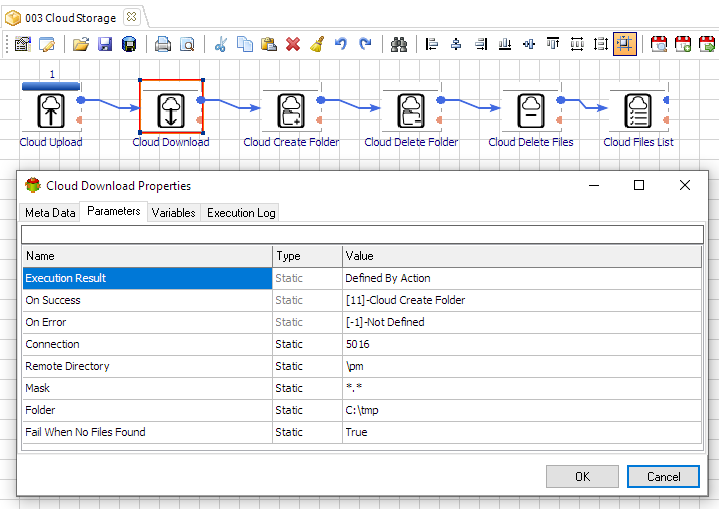Delete selection with the red X icon

point(293,44)
